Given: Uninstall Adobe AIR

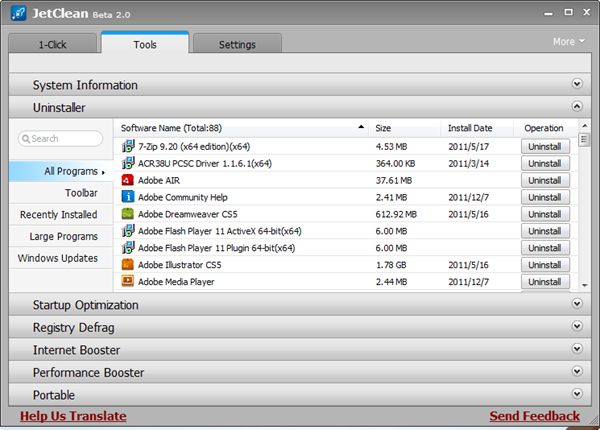Looking at the screenshot, I should pos(545,180).
